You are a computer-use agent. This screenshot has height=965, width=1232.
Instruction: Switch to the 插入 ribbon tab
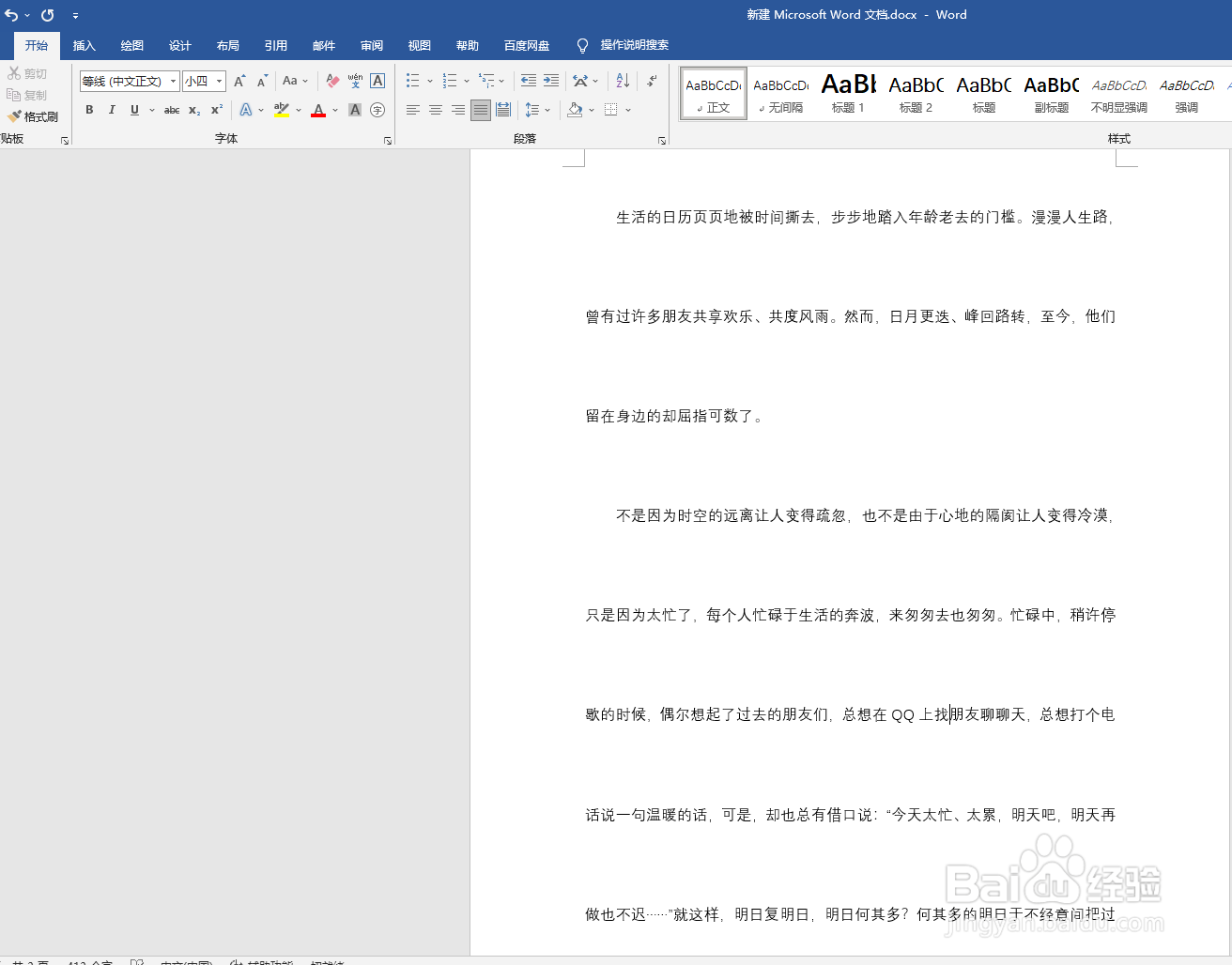coord(85,45)
